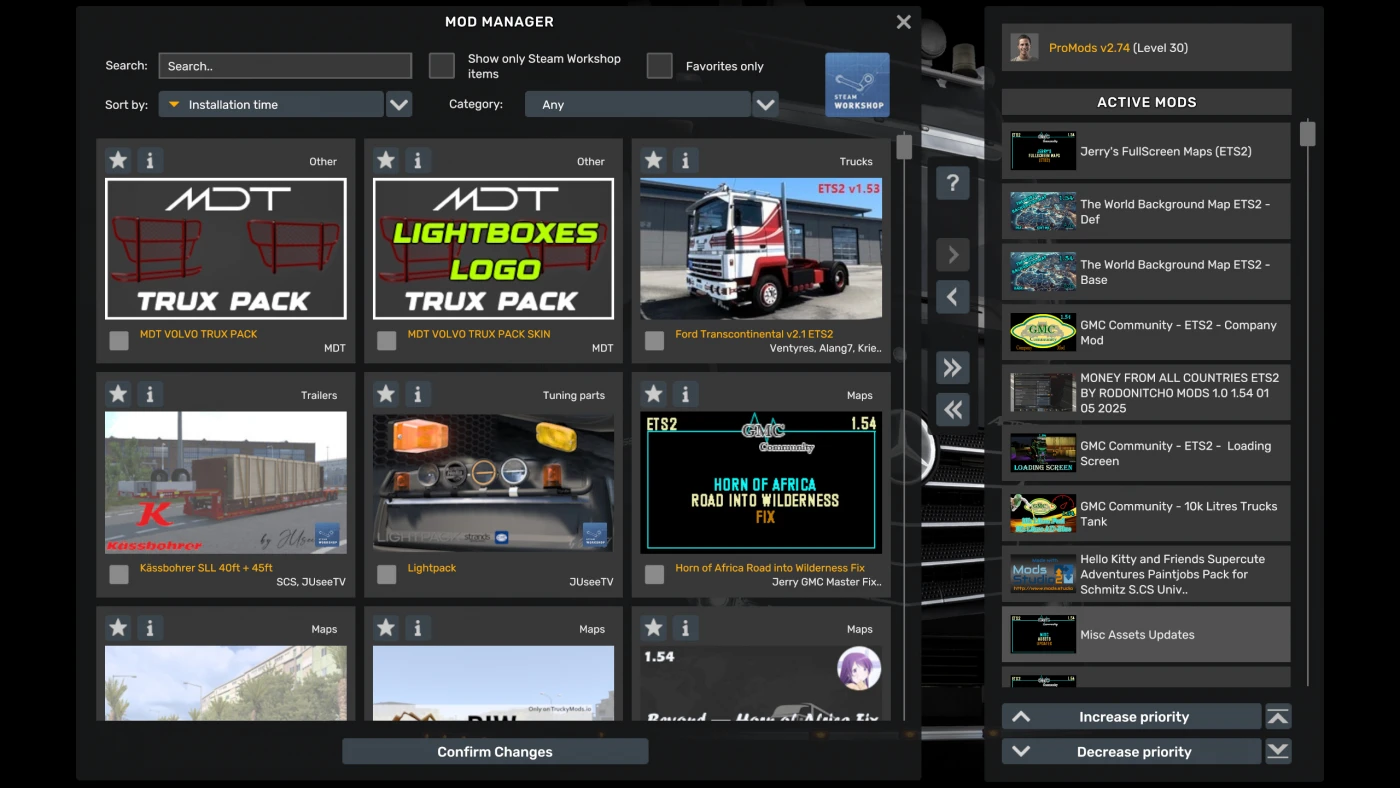Viewport: 1400px width, 788px height.
Task: Open info for Ford Transcontinental v2.1
Action: pyautogui.click(x=685, y=160)
